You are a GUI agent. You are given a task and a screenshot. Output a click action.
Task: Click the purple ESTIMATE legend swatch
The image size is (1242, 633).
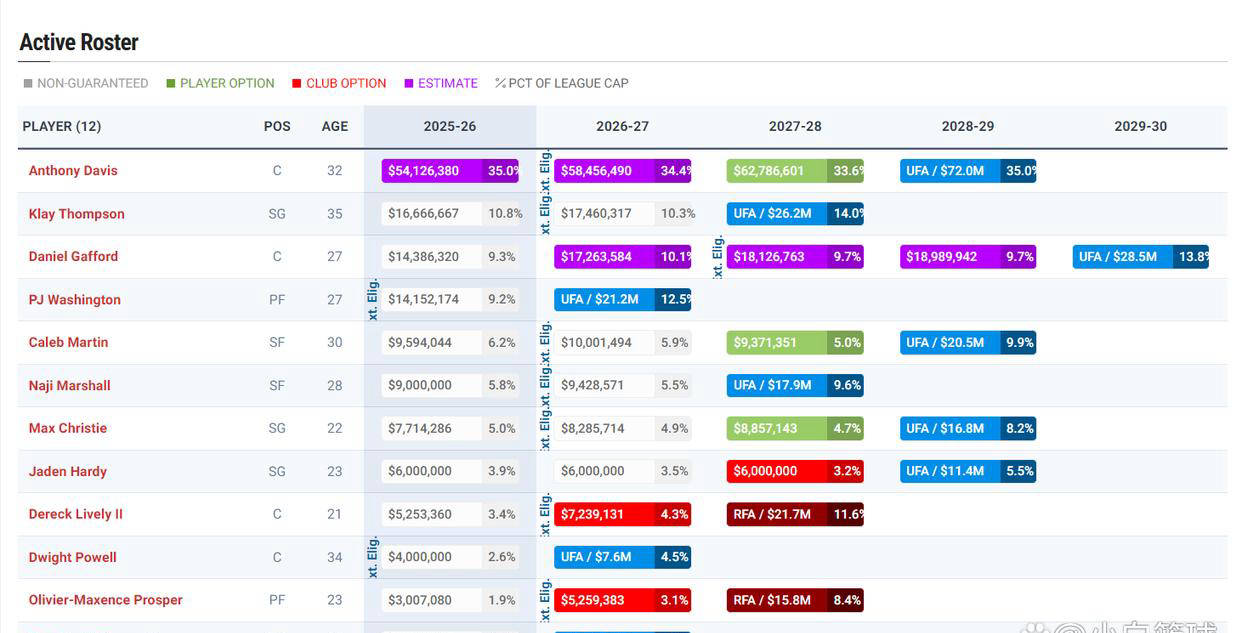coord(409,84)
